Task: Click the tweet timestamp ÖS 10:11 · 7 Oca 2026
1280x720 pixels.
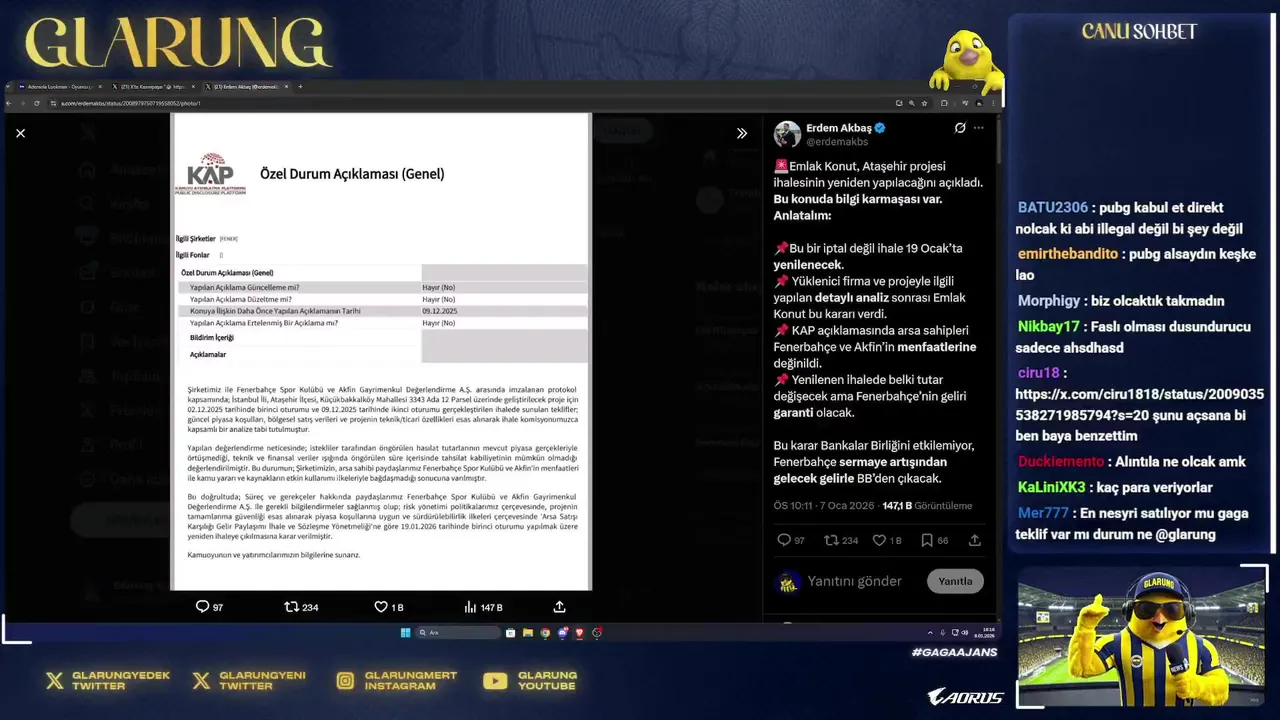Action: coord(823,506)
